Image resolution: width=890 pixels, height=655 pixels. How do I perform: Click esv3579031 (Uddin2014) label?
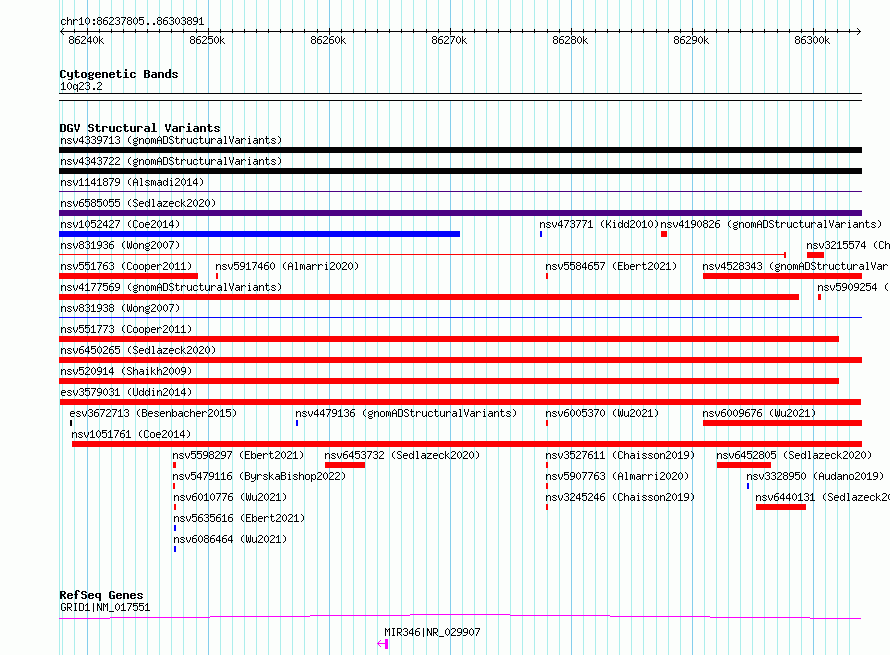click(126, 392)
